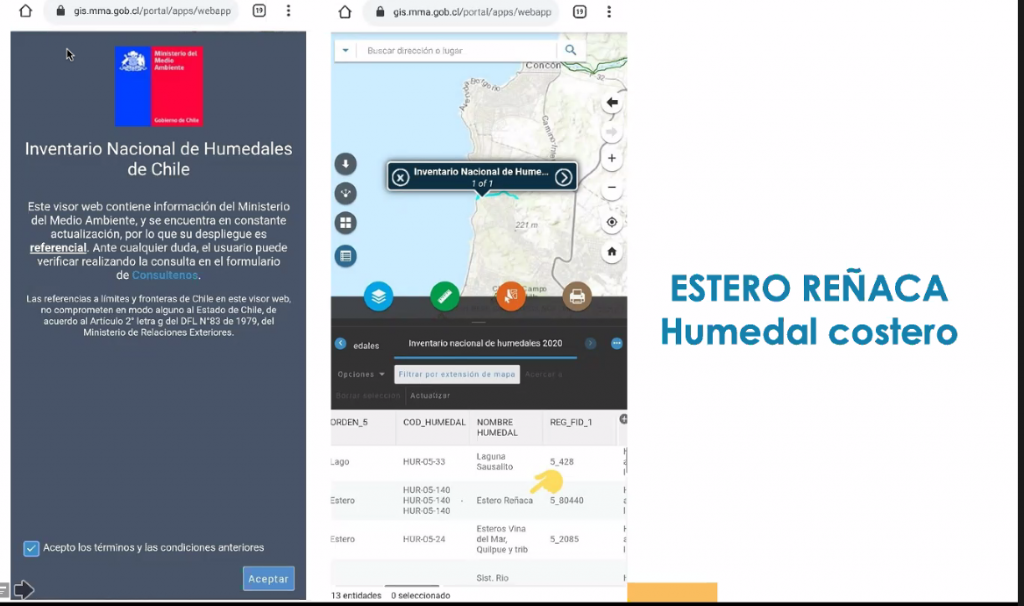Click 'Acercar a' button
Viewport: 1024px width, 606px height.
point(543,374)
